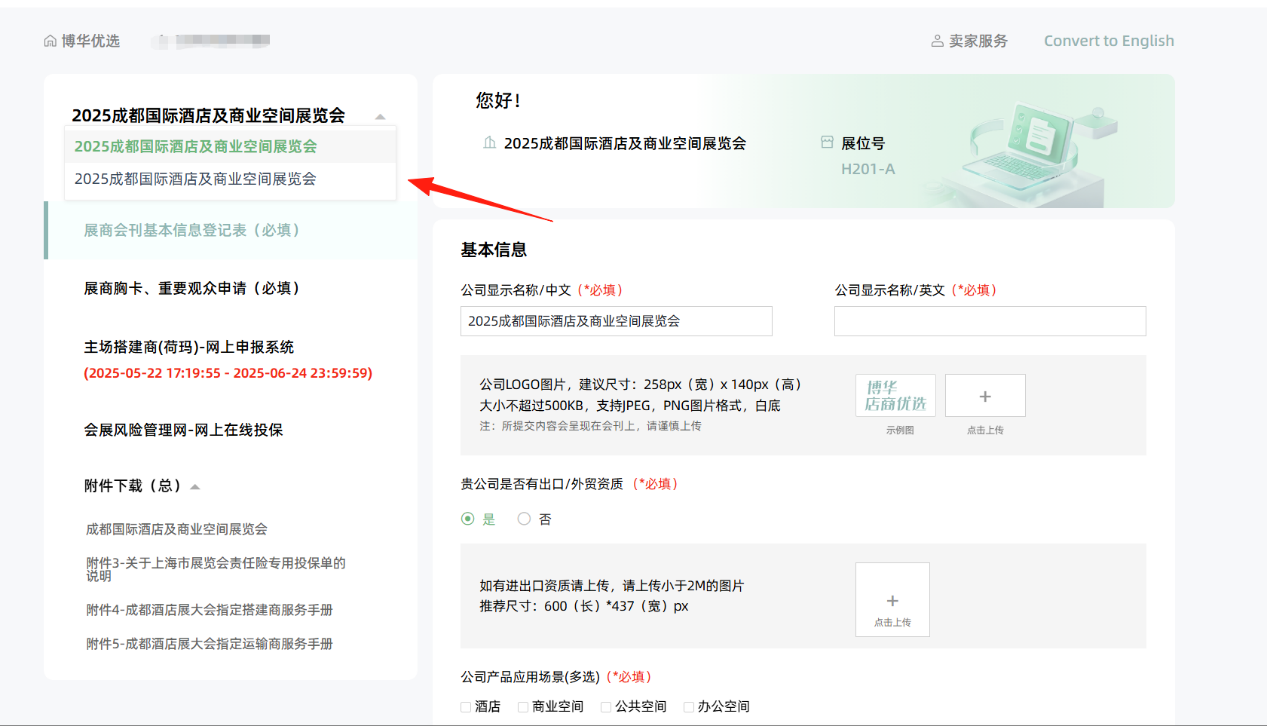Click the plus icon to upload export qualification
This screenshot has height=726, width=1267.
[x=892, y=600]
